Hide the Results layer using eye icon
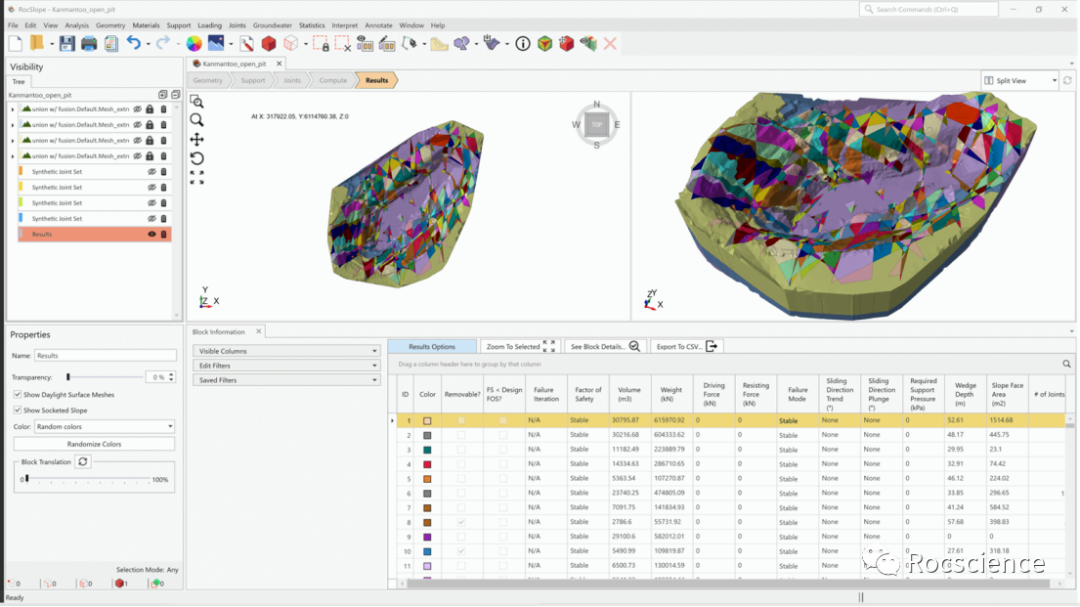This screenshot has height=607, width=1080. point(152,234)
